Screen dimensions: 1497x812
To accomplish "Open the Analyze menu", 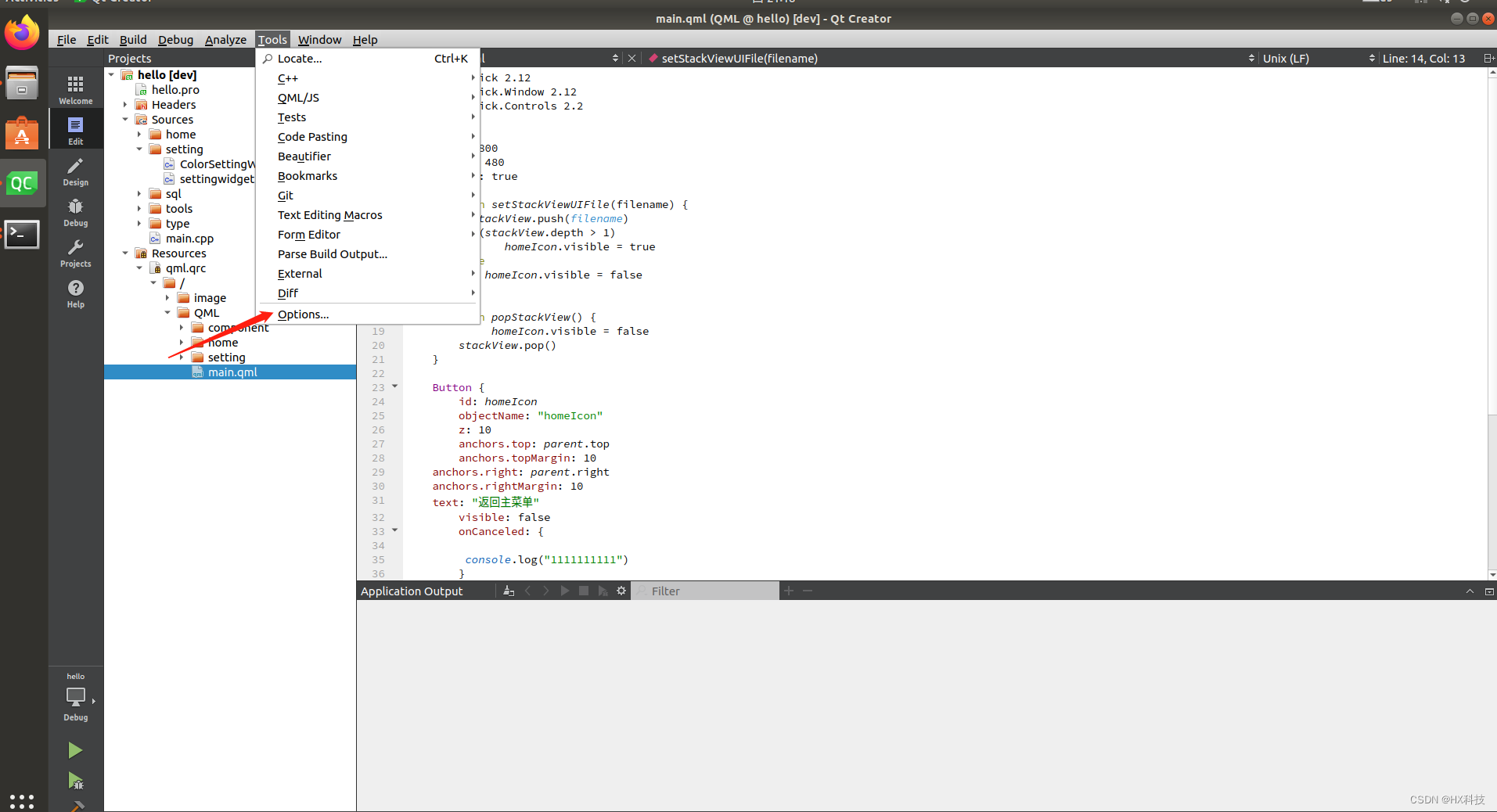I will click(225, 40).
